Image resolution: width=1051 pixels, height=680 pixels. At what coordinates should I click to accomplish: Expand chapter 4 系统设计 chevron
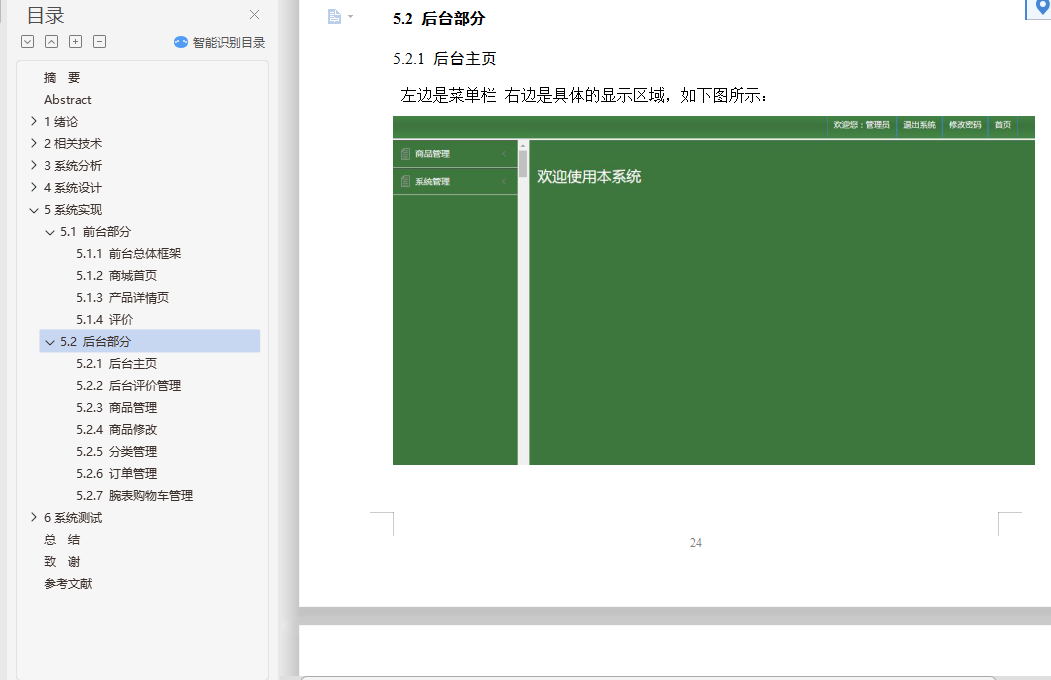pyautogui.click(x=34, y=188)
